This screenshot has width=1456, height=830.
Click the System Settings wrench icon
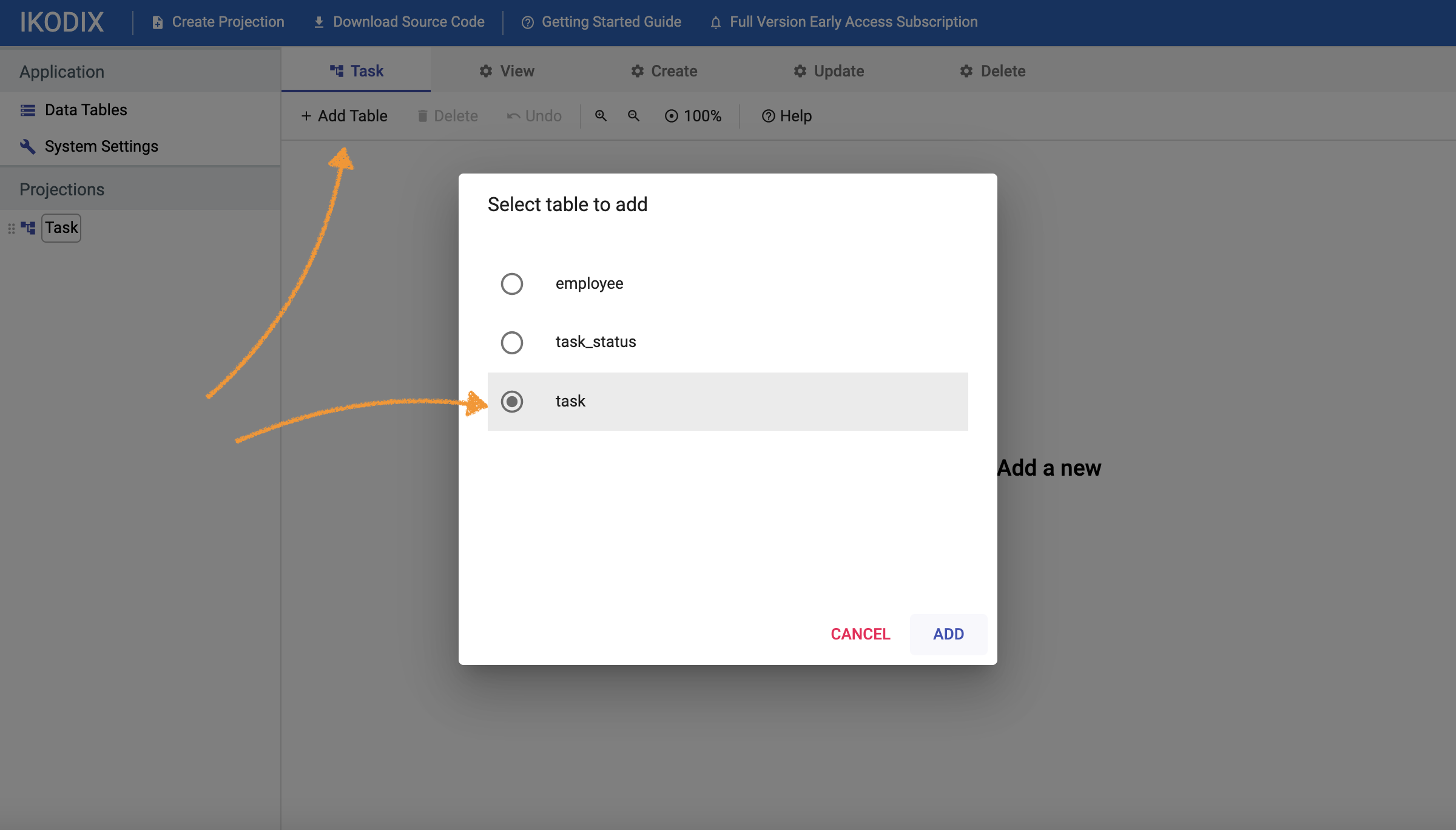coord(28,146)
